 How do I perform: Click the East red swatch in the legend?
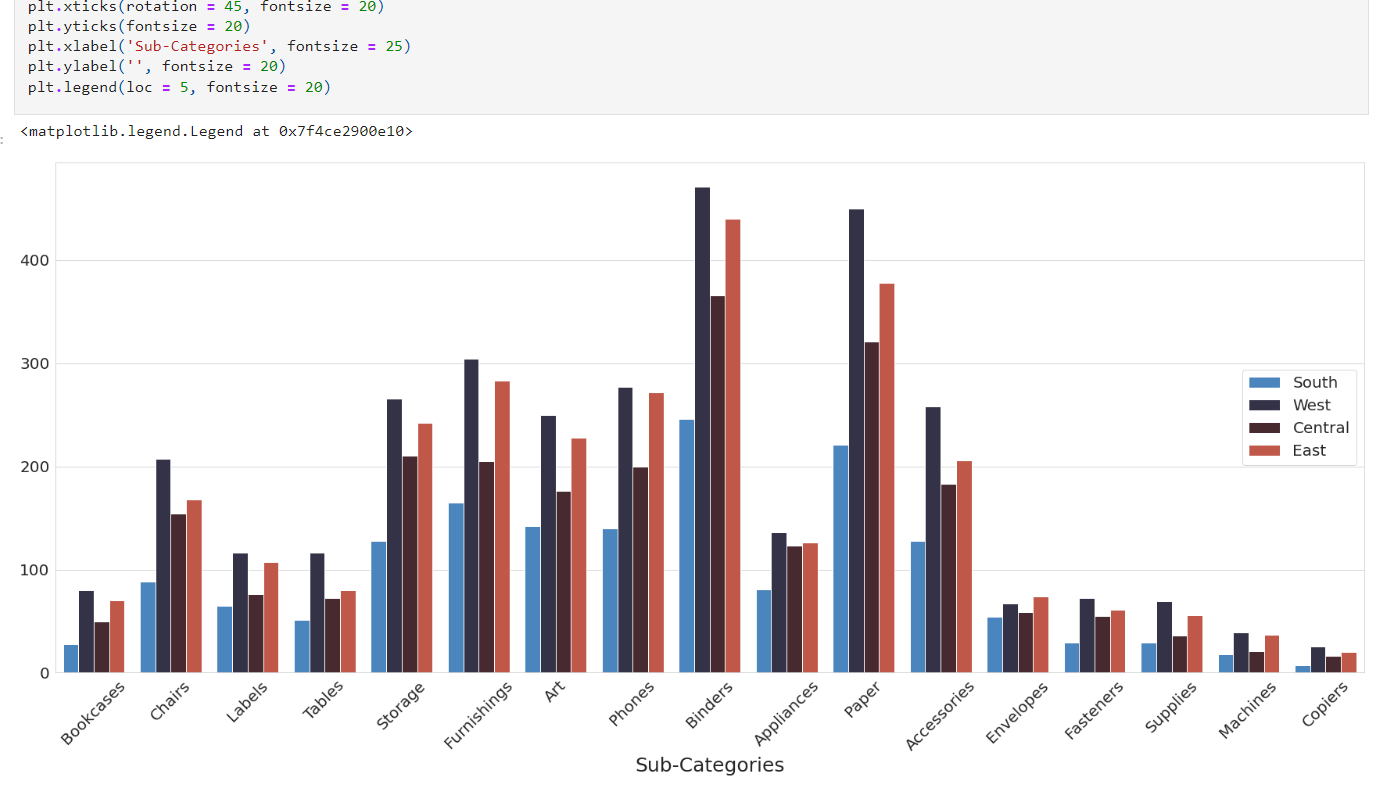point(1264,451)
